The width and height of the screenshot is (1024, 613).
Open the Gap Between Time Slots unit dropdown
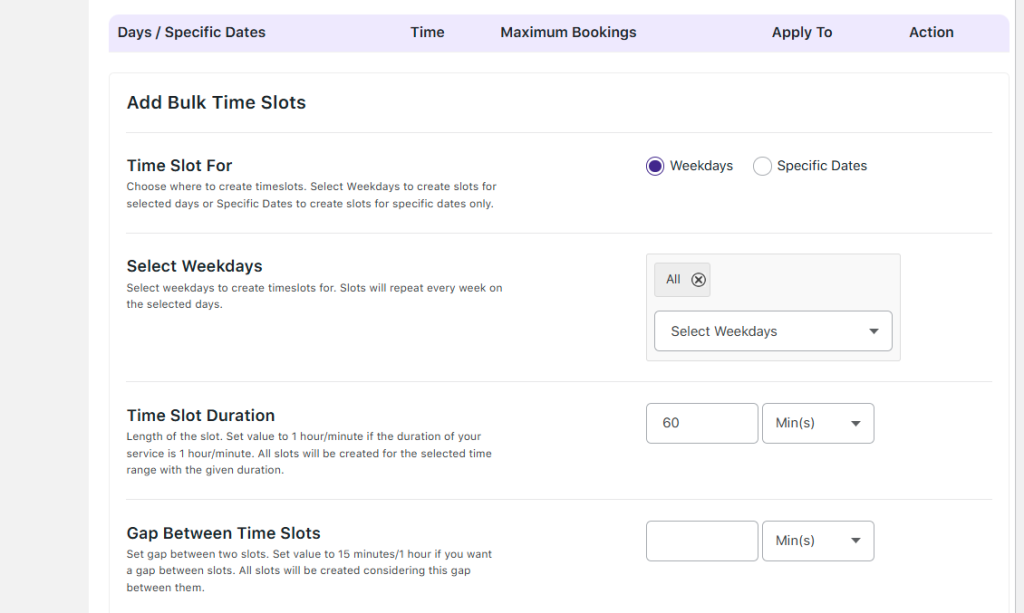(x=817, y=541)
